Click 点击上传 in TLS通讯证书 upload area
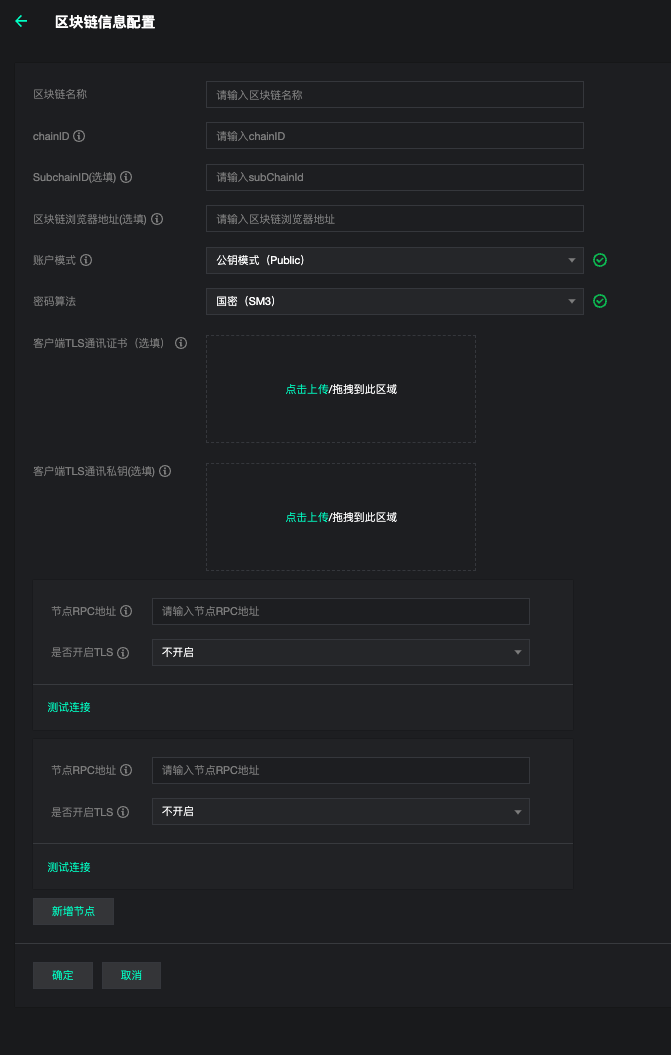Image resolution: width=671 pixels, height=1055 pixels. (306, 389)
